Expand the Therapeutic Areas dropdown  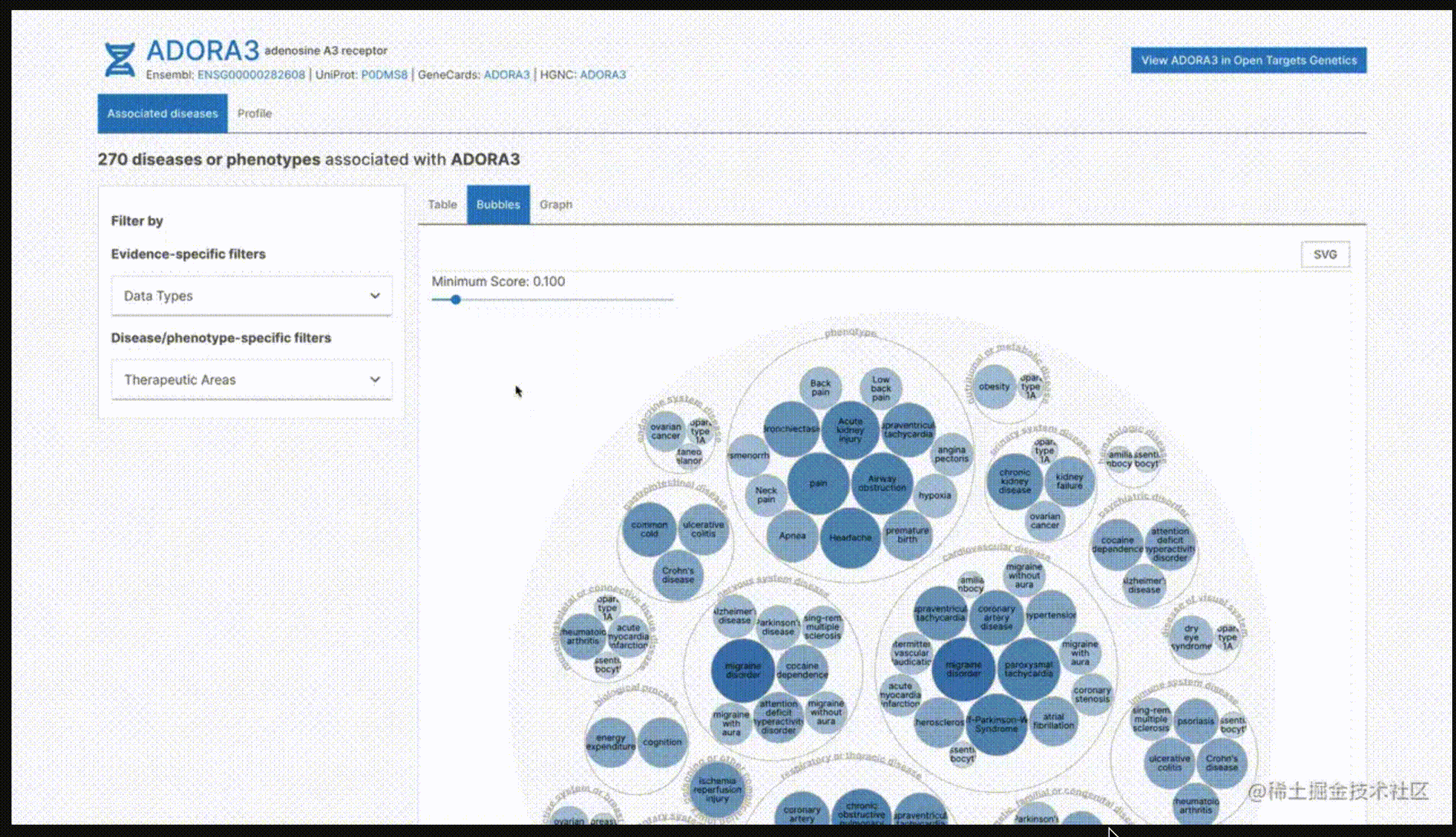click(x=251, y=380)
